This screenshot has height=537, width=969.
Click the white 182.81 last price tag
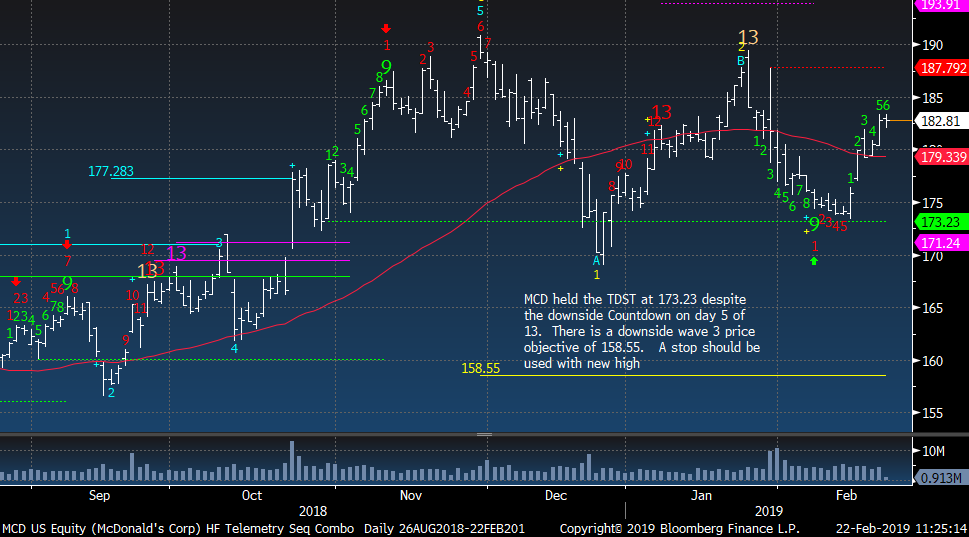[x=941, y=121]
